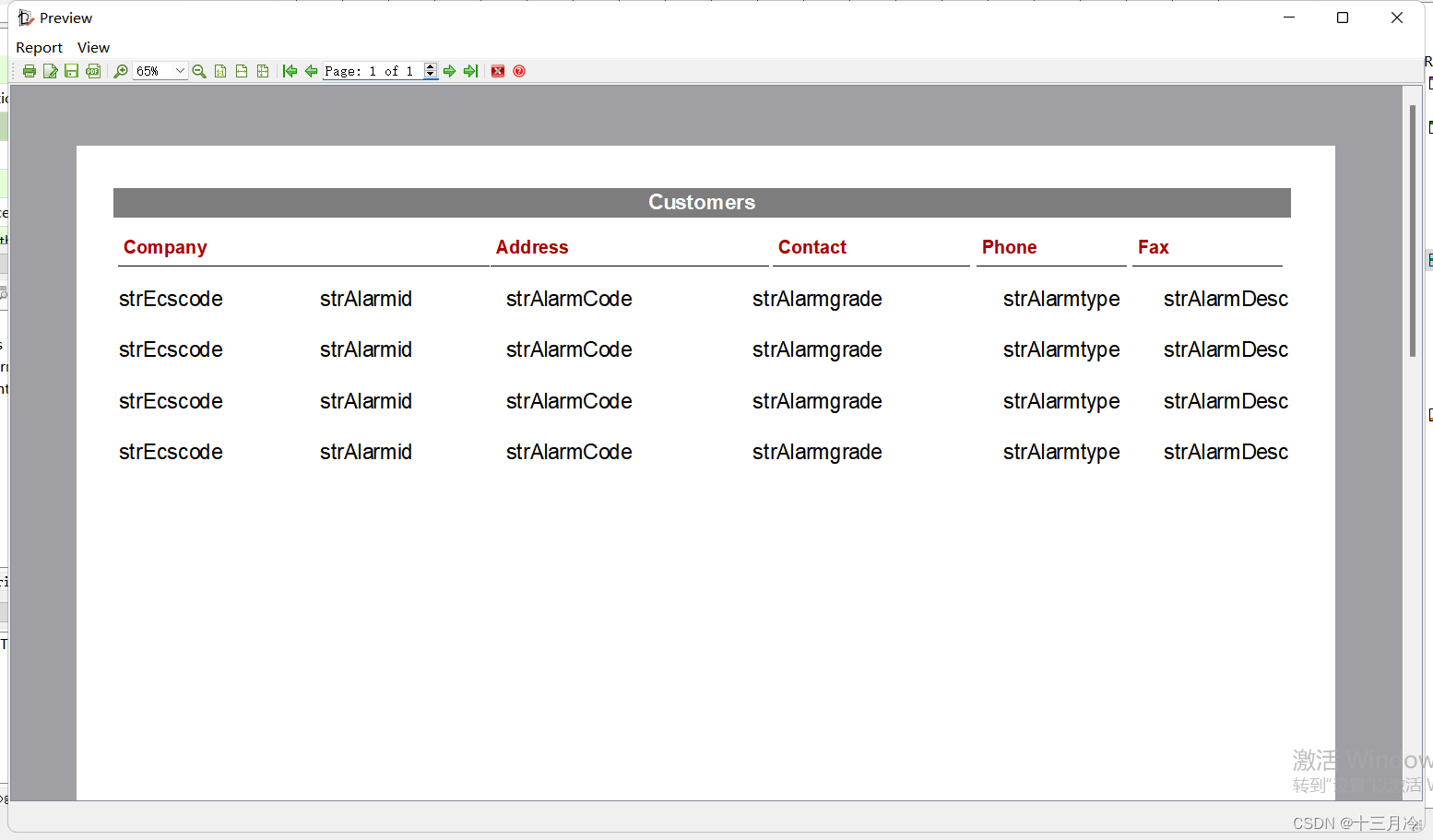Open the PDF export icon

pos(93,70)
